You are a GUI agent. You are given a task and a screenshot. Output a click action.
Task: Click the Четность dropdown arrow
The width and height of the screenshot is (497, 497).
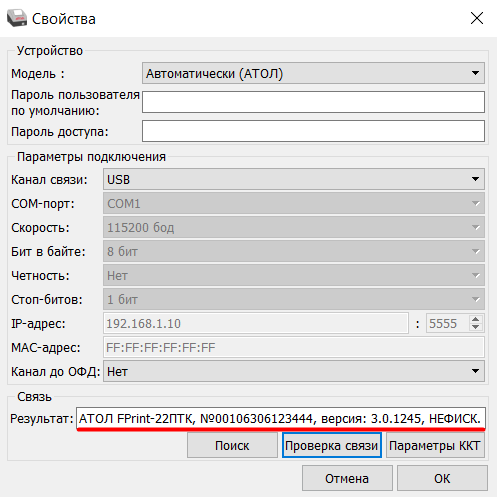(x=475, y=275)
